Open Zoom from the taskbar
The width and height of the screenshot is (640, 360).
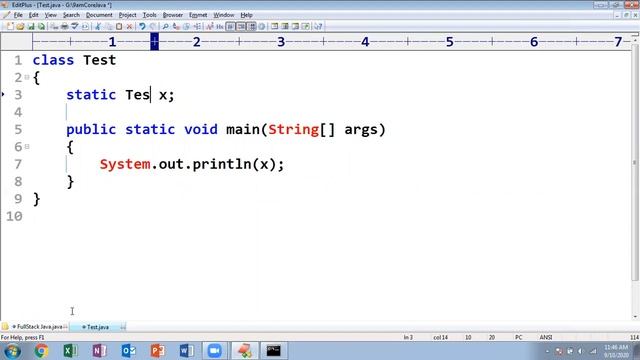[215, 351]
